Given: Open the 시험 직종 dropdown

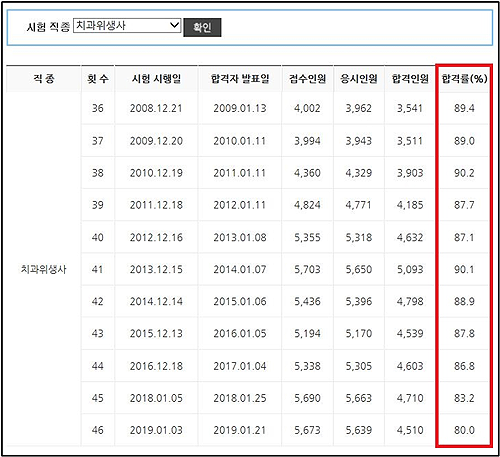Looking at the screenshot, I should 127,25.
